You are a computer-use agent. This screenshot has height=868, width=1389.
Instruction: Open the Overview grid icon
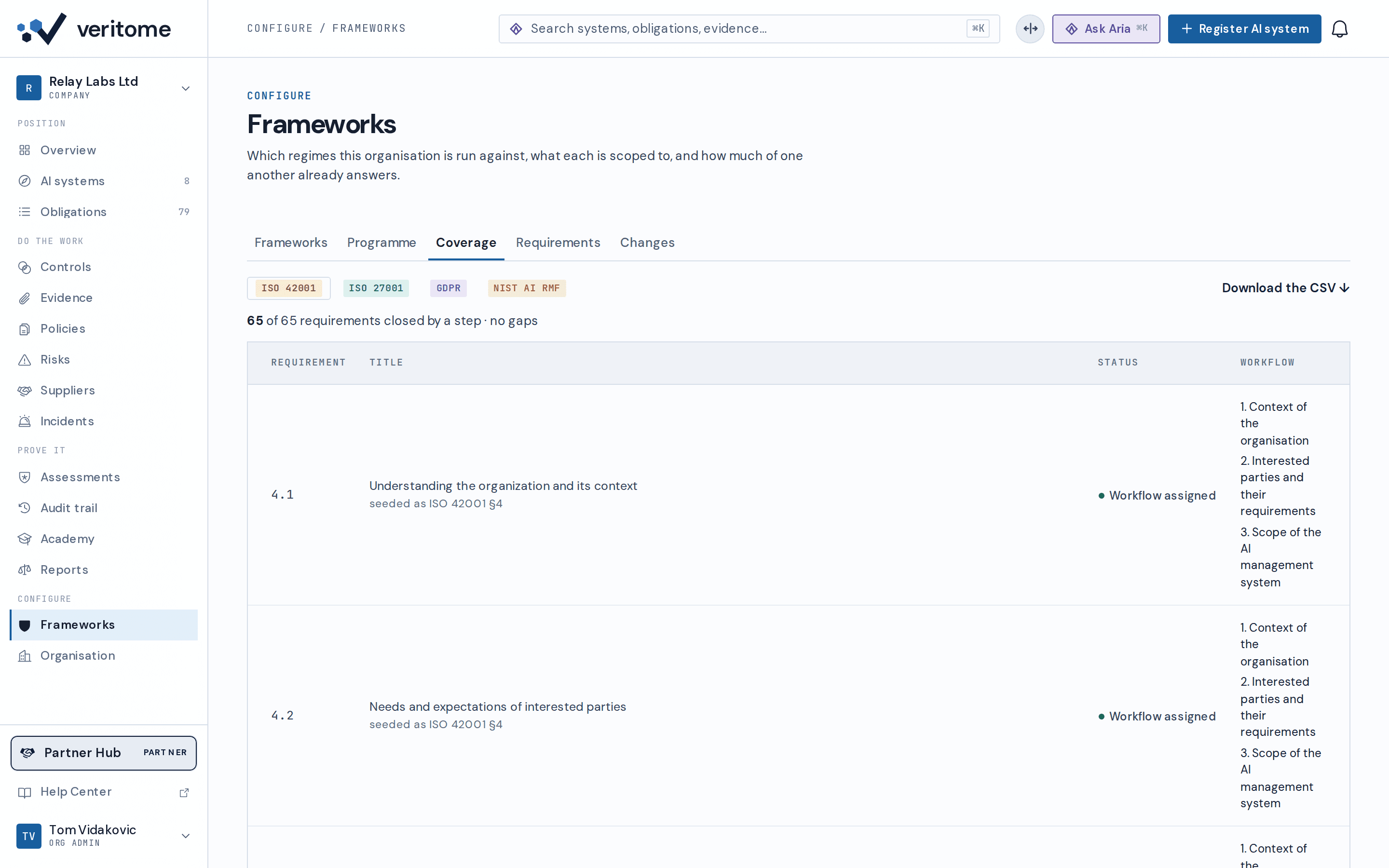24,150
